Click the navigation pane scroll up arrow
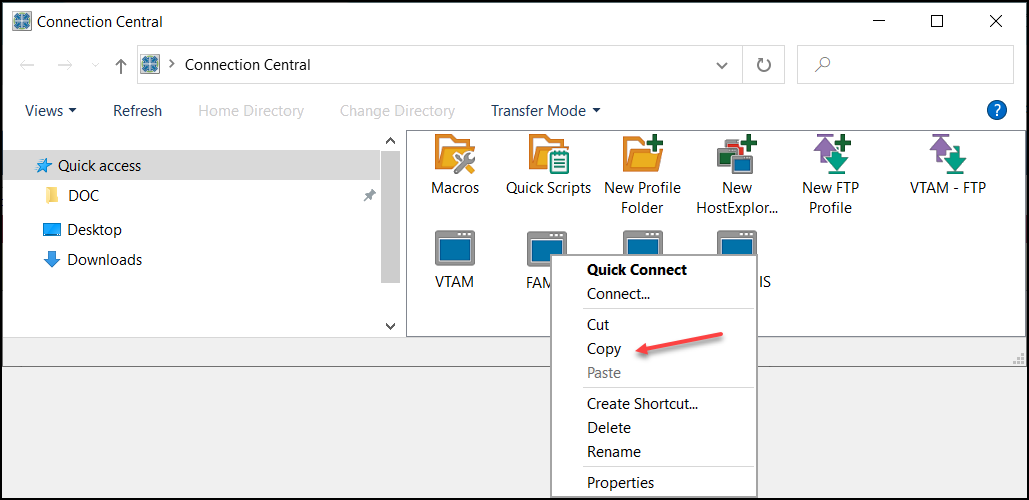 tap(390, 140)
